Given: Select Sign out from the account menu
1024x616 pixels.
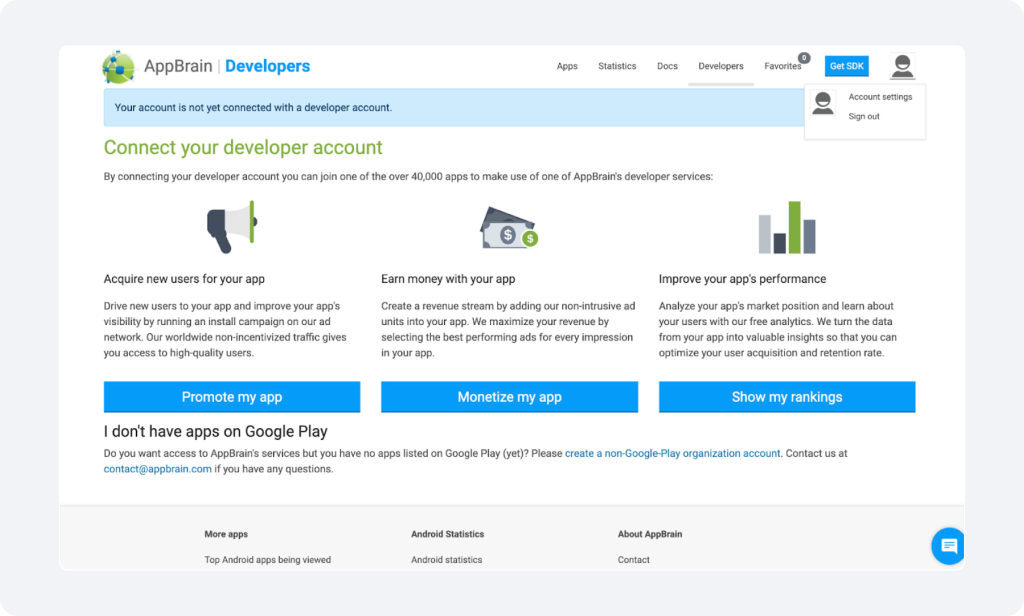Looking at the screenshot, I should (x=864, y=116).
